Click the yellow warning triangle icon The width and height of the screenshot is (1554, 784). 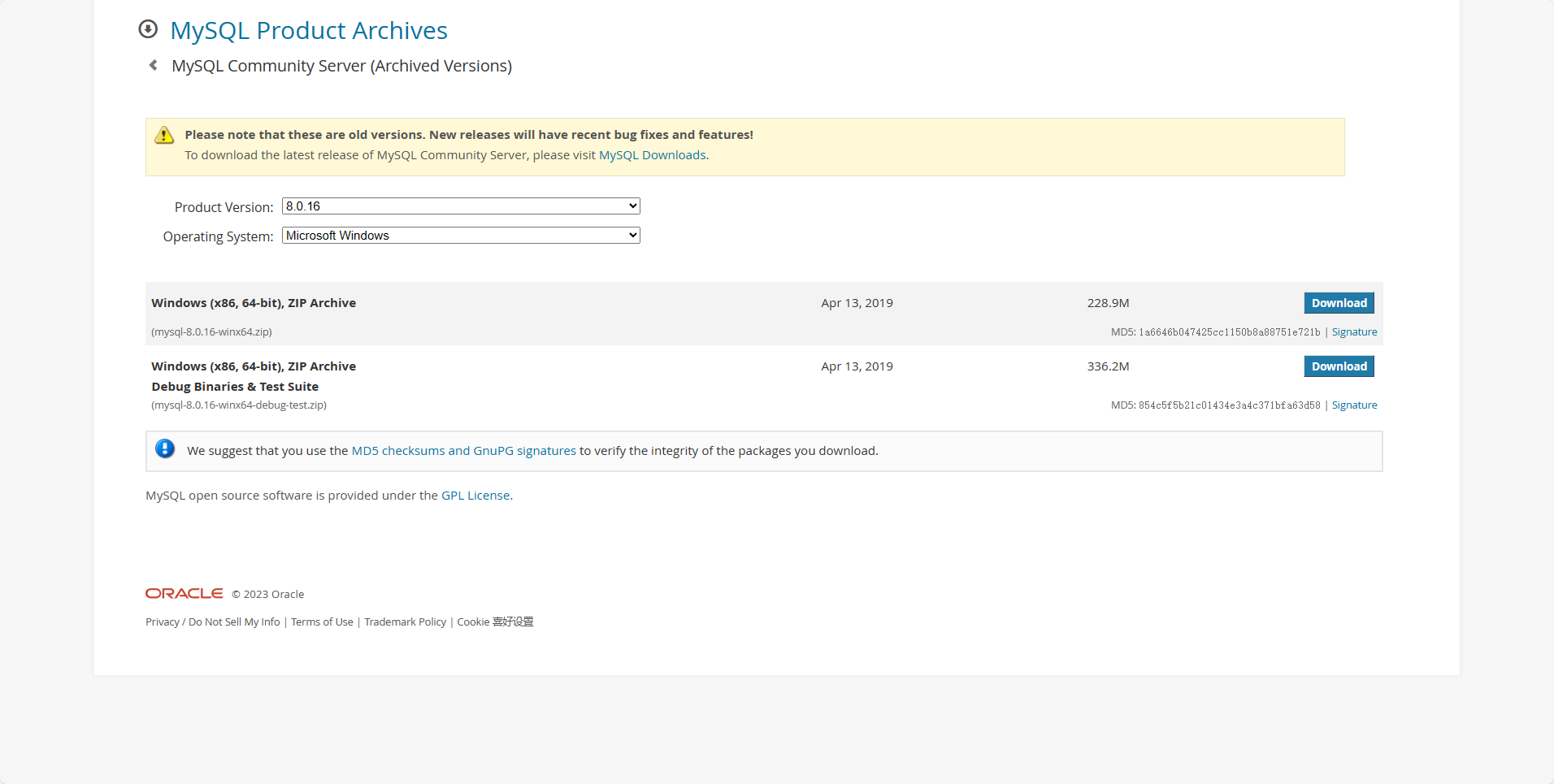164,135
